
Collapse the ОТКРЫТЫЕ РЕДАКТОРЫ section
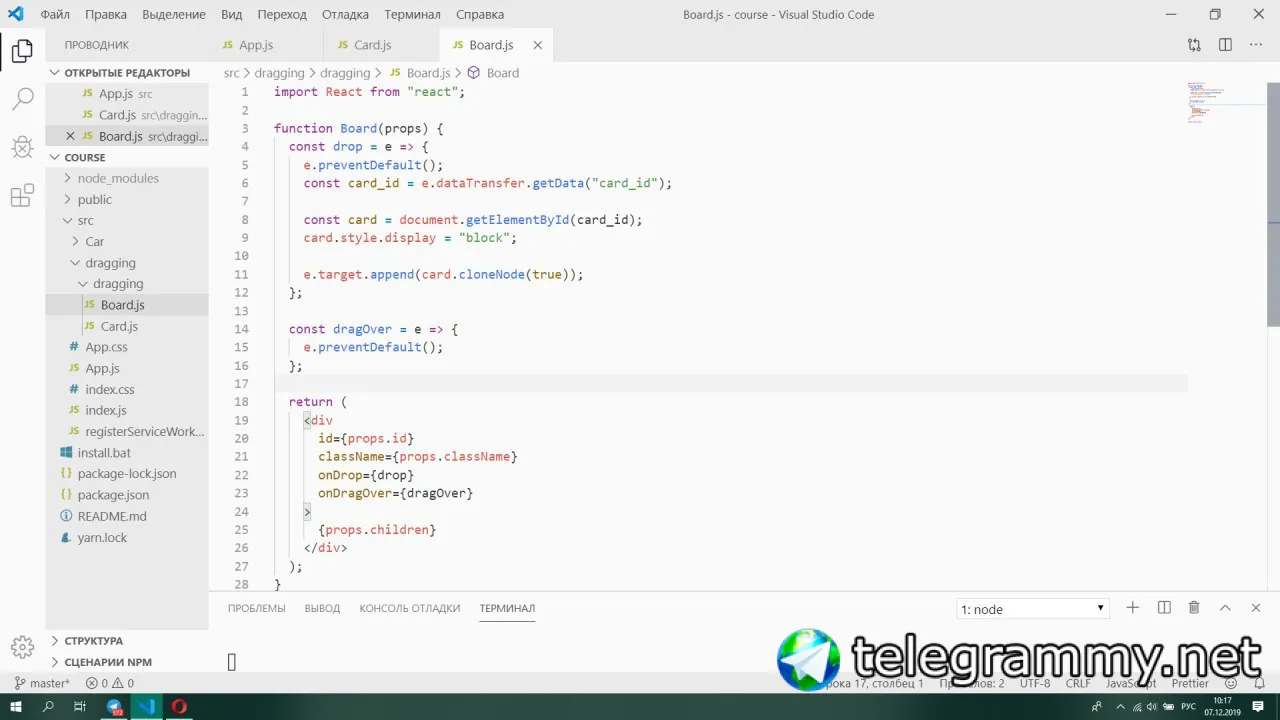click(x=127, y=73)
